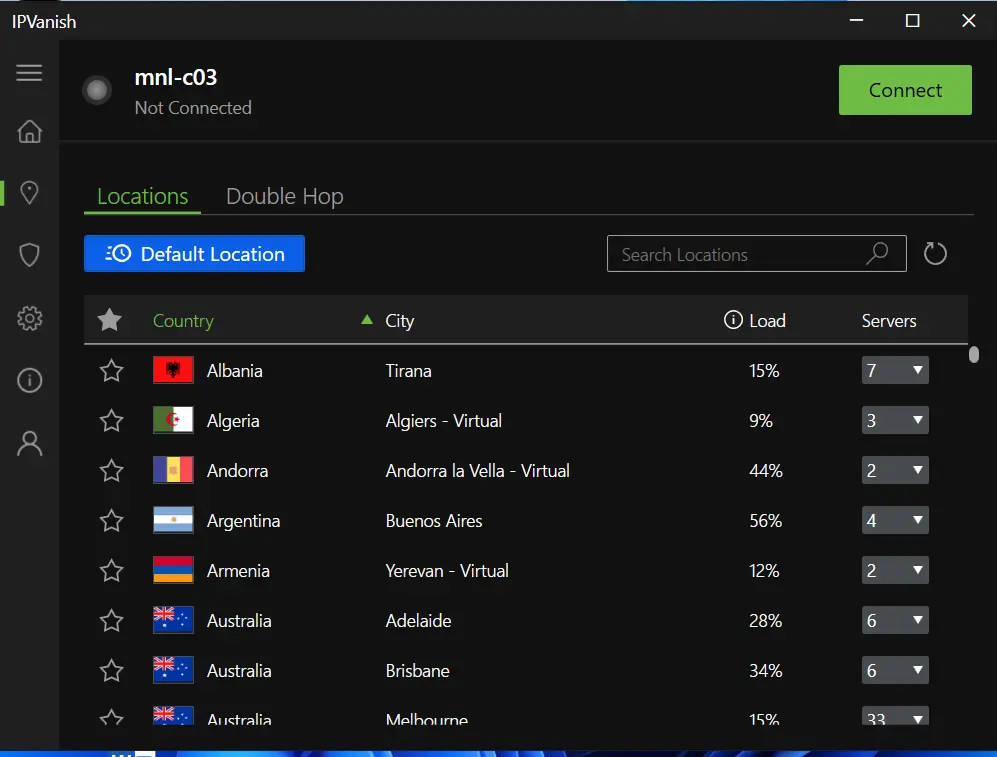
Task: Click the green sort arrow indicator
Action: click(367, 319)
